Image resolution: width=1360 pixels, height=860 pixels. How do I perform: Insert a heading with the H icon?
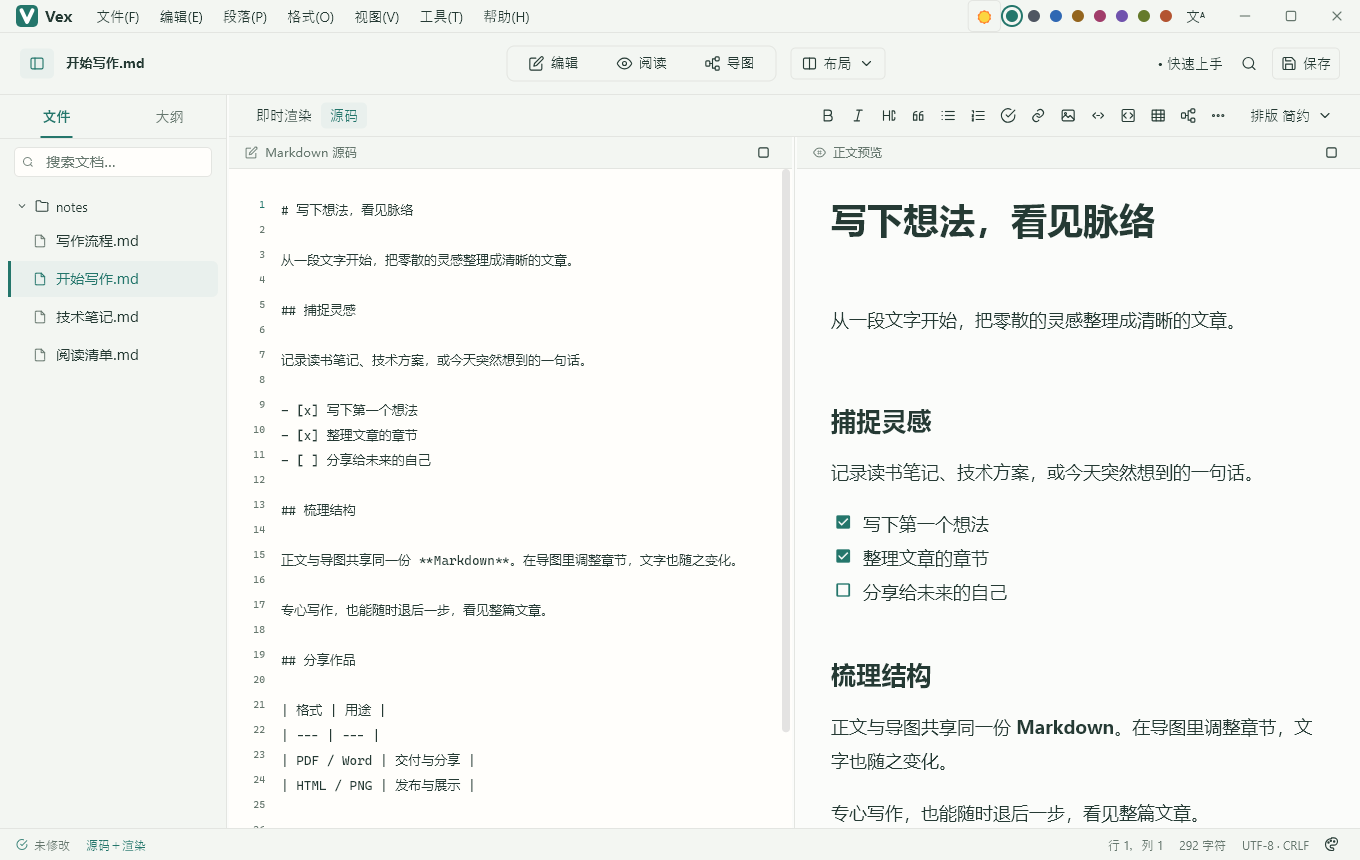[888, 116]
